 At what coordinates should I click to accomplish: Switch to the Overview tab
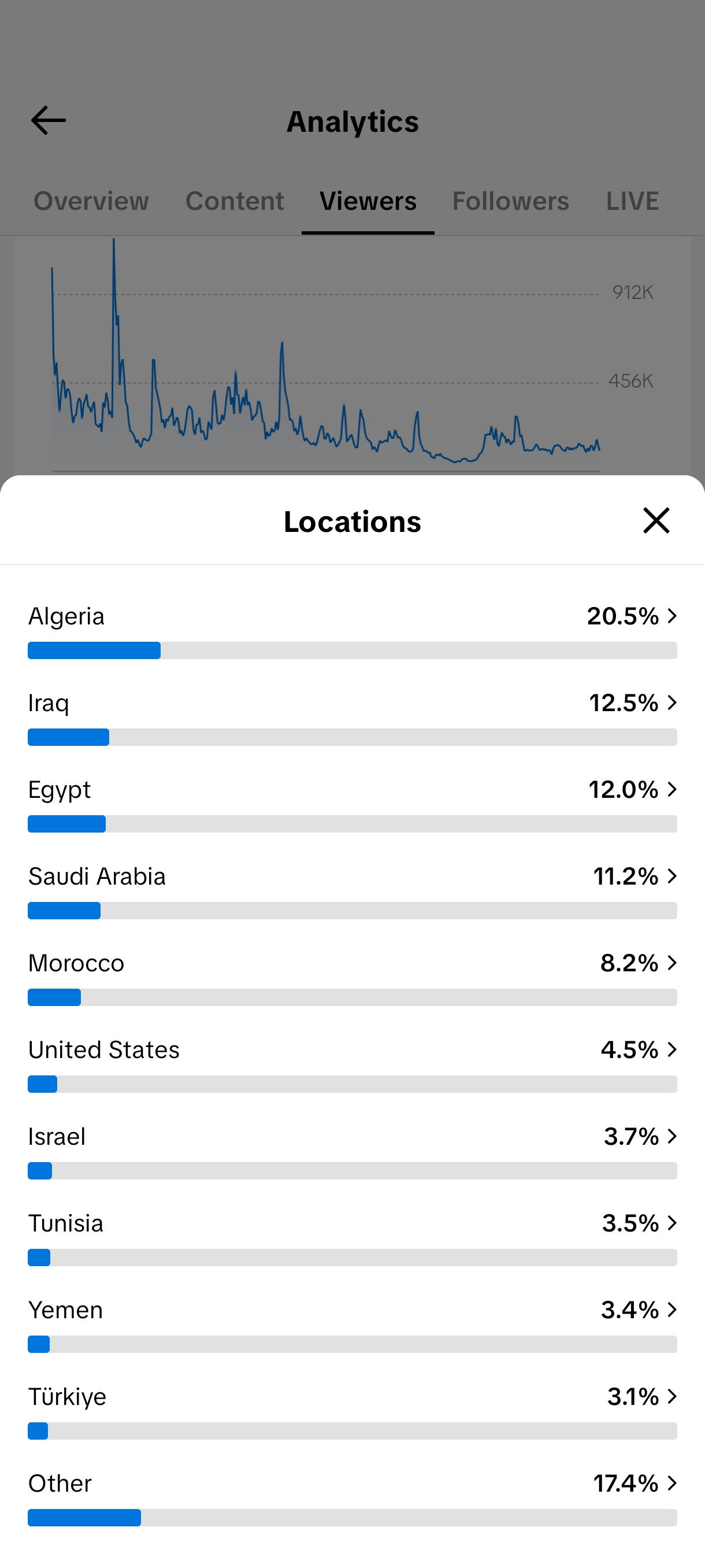(x=91, y=201)
